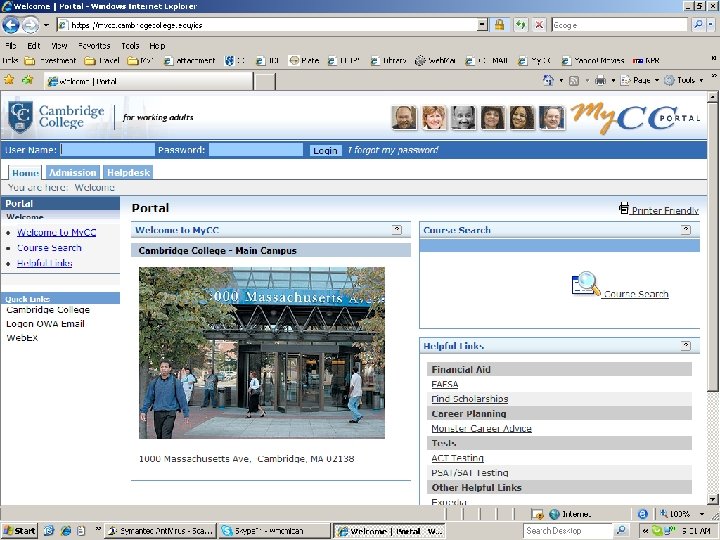
Task: Open the Yahoo! Movies favorite link
Action: coord(593,61)
